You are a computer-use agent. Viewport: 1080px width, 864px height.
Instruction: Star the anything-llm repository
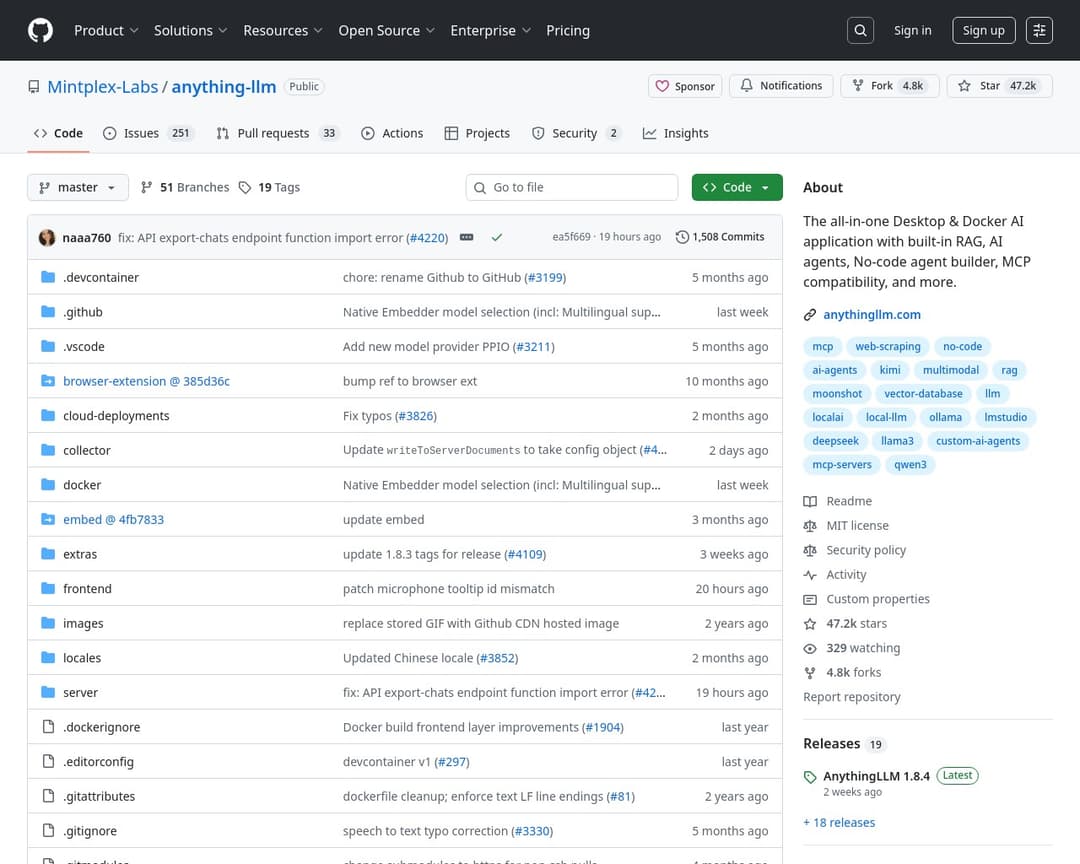pyautogui.click(x=996, y=86)
